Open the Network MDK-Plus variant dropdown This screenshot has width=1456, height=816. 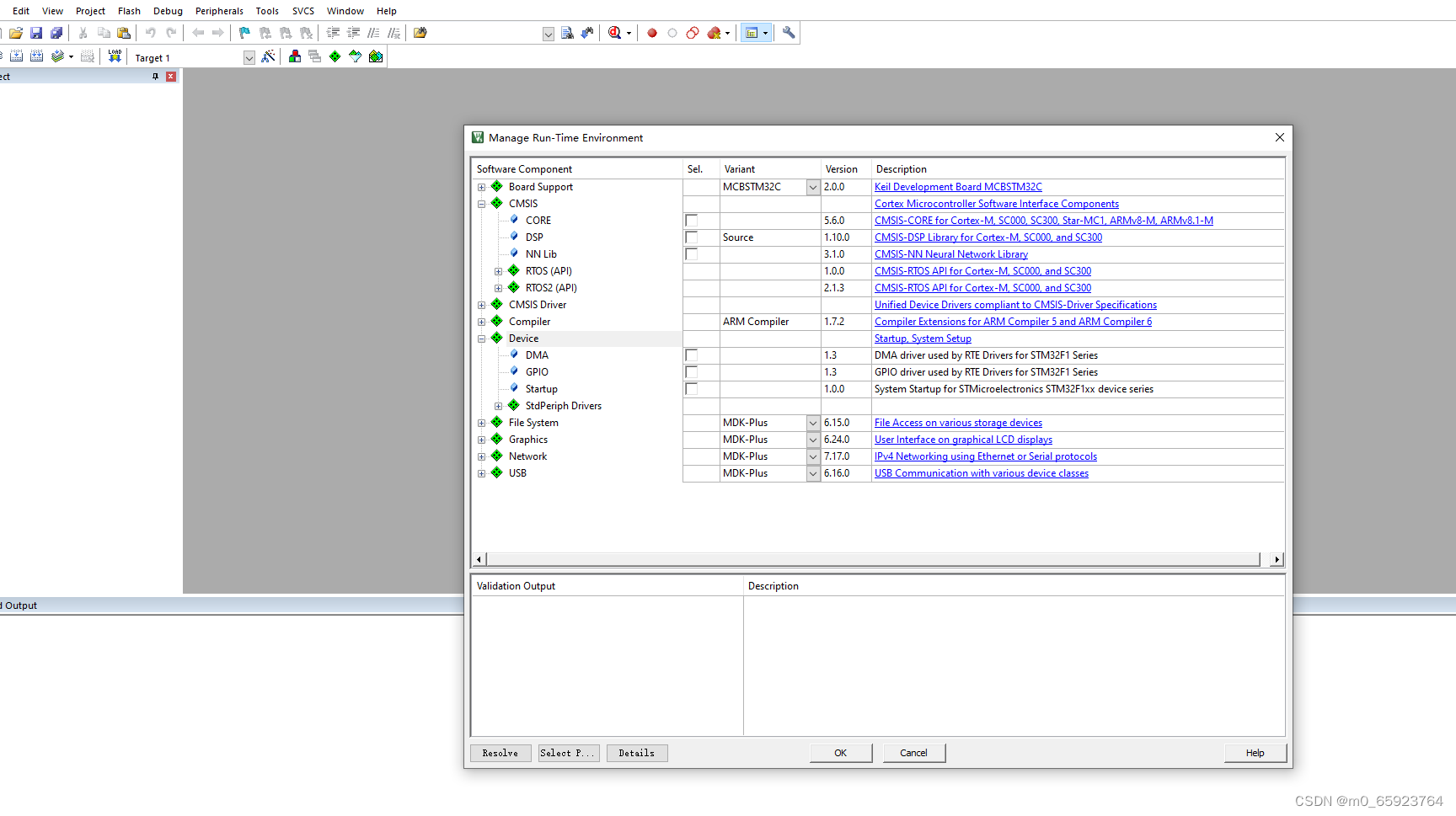[x=813, y=456]
